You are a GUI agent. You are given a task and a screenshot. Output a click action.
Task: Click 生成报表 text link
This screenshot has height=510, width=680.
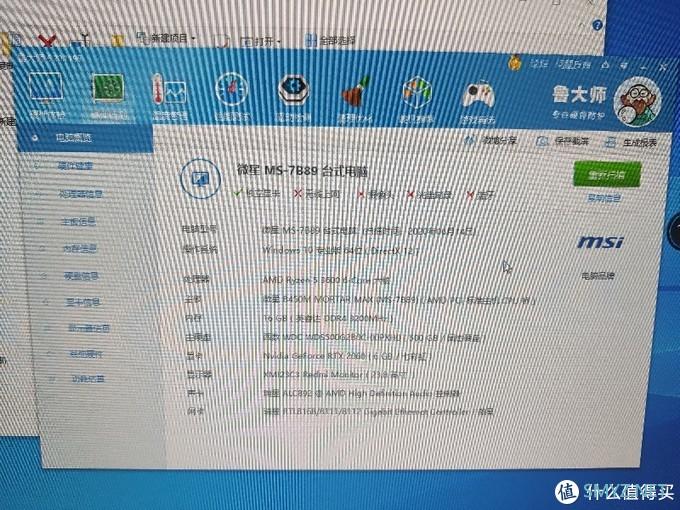(640, 143)
